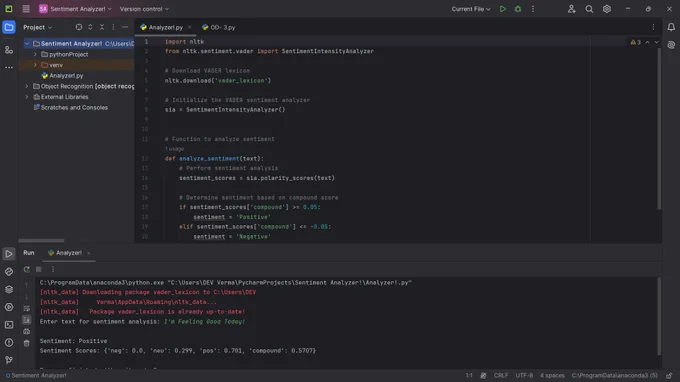Open Notifications bell
The image size is (680, 382).
pos(671,27)
